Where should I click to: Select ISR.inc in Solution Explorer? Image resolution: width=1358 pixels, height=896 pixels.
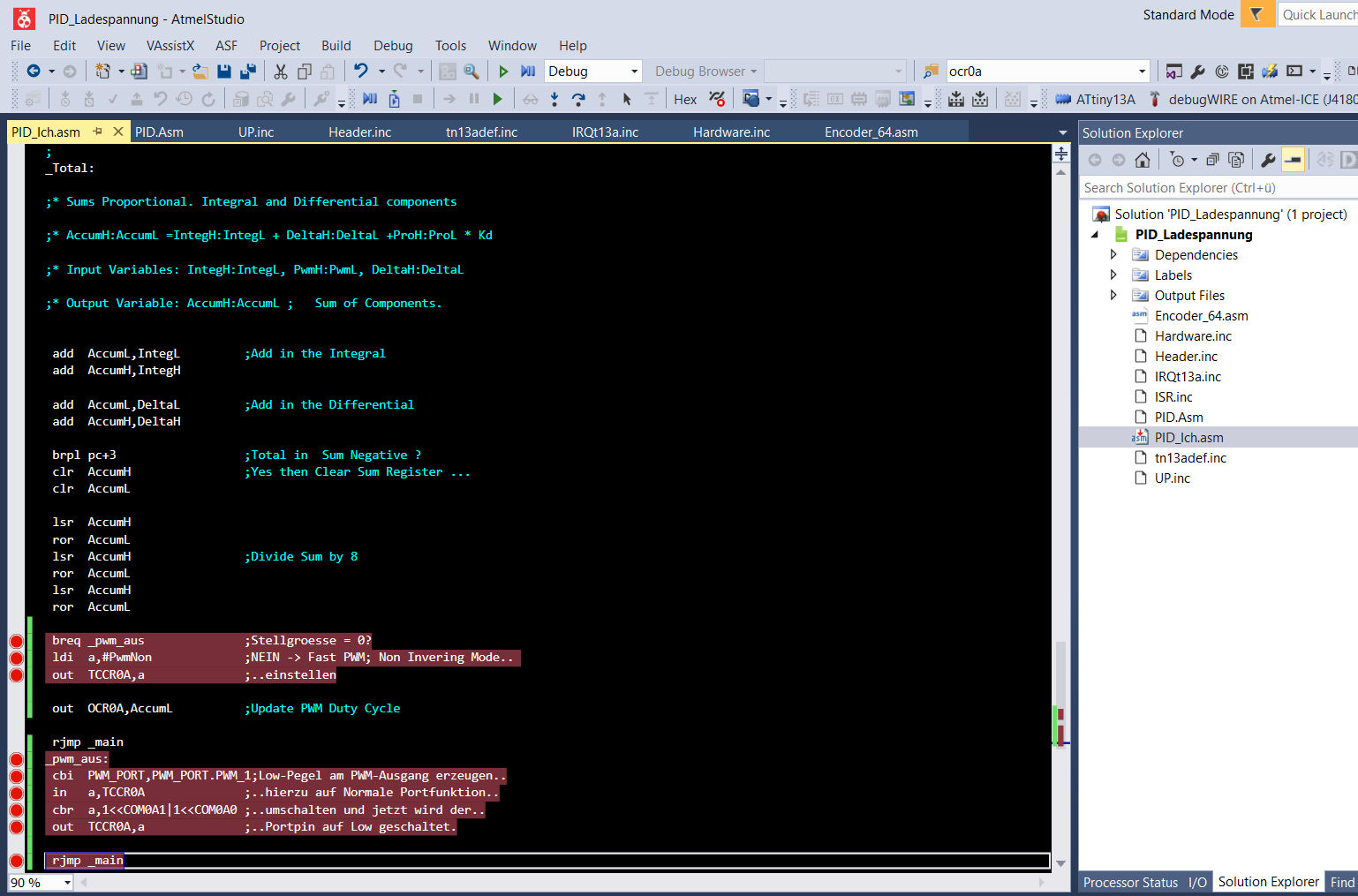[1173, 397]
